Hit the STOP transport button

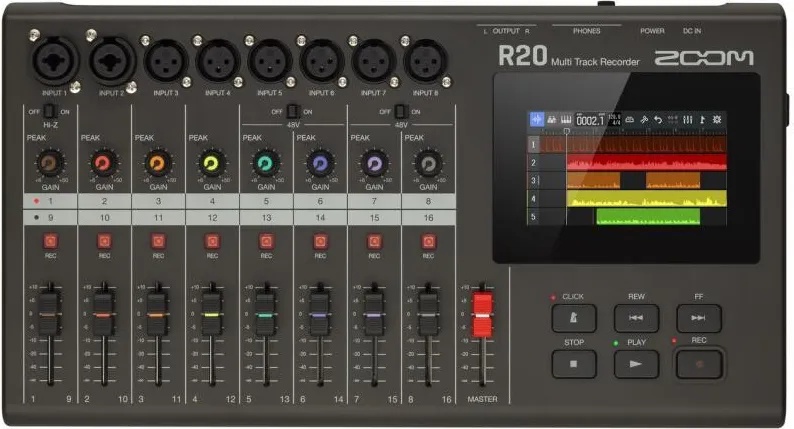(x=574, y=364)
